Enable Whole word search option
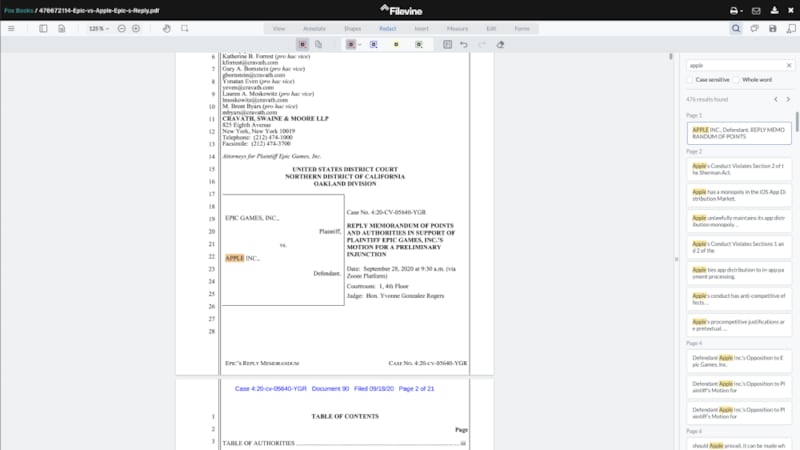800x450 pixels. 736,79
